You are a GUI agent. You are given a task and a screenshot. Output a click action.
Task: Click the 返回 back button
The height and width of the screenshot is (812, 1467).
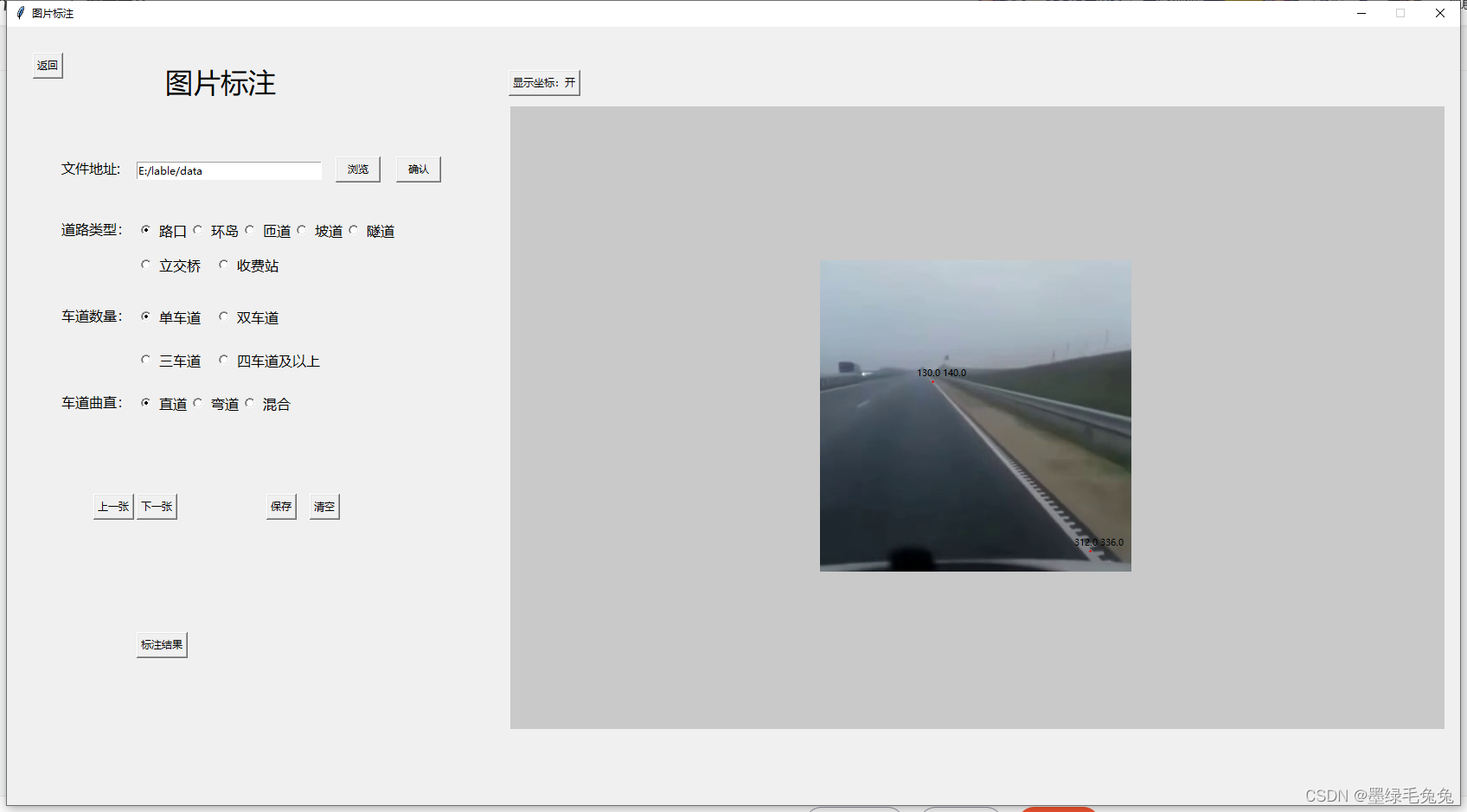48,65
